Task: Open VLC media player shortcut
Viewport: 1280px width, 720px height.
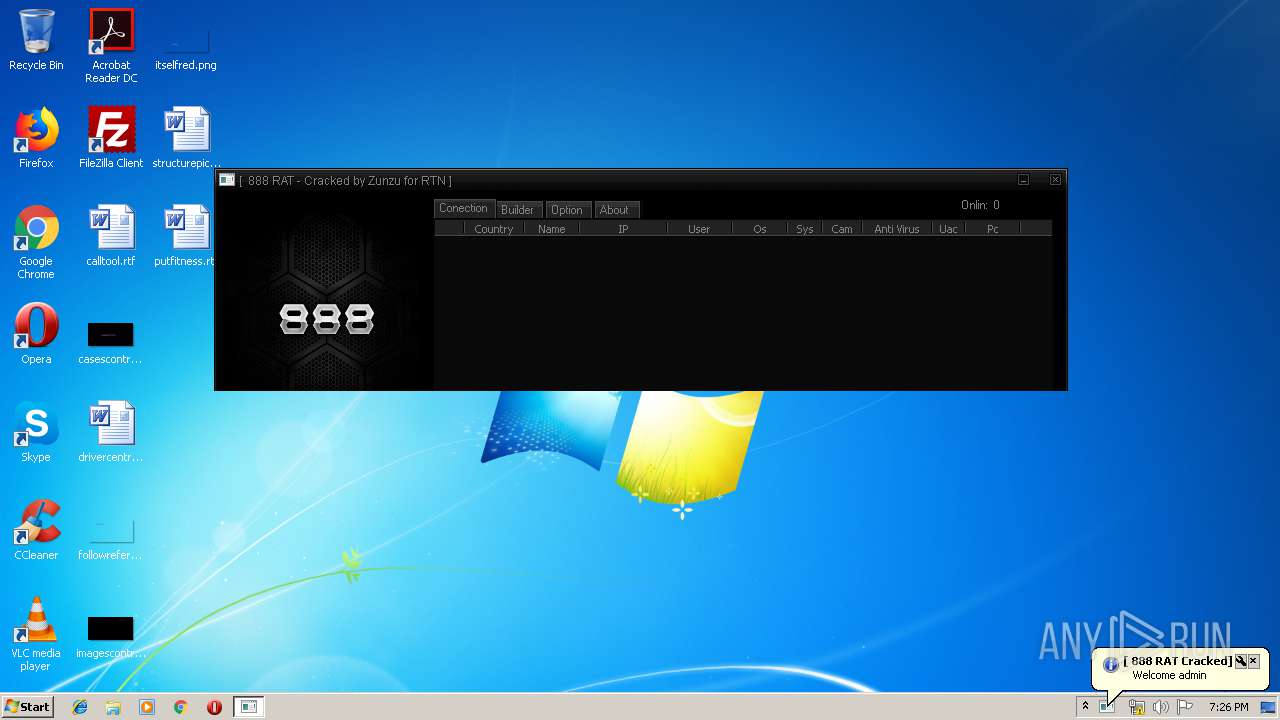Action: [x=36, y=634]
